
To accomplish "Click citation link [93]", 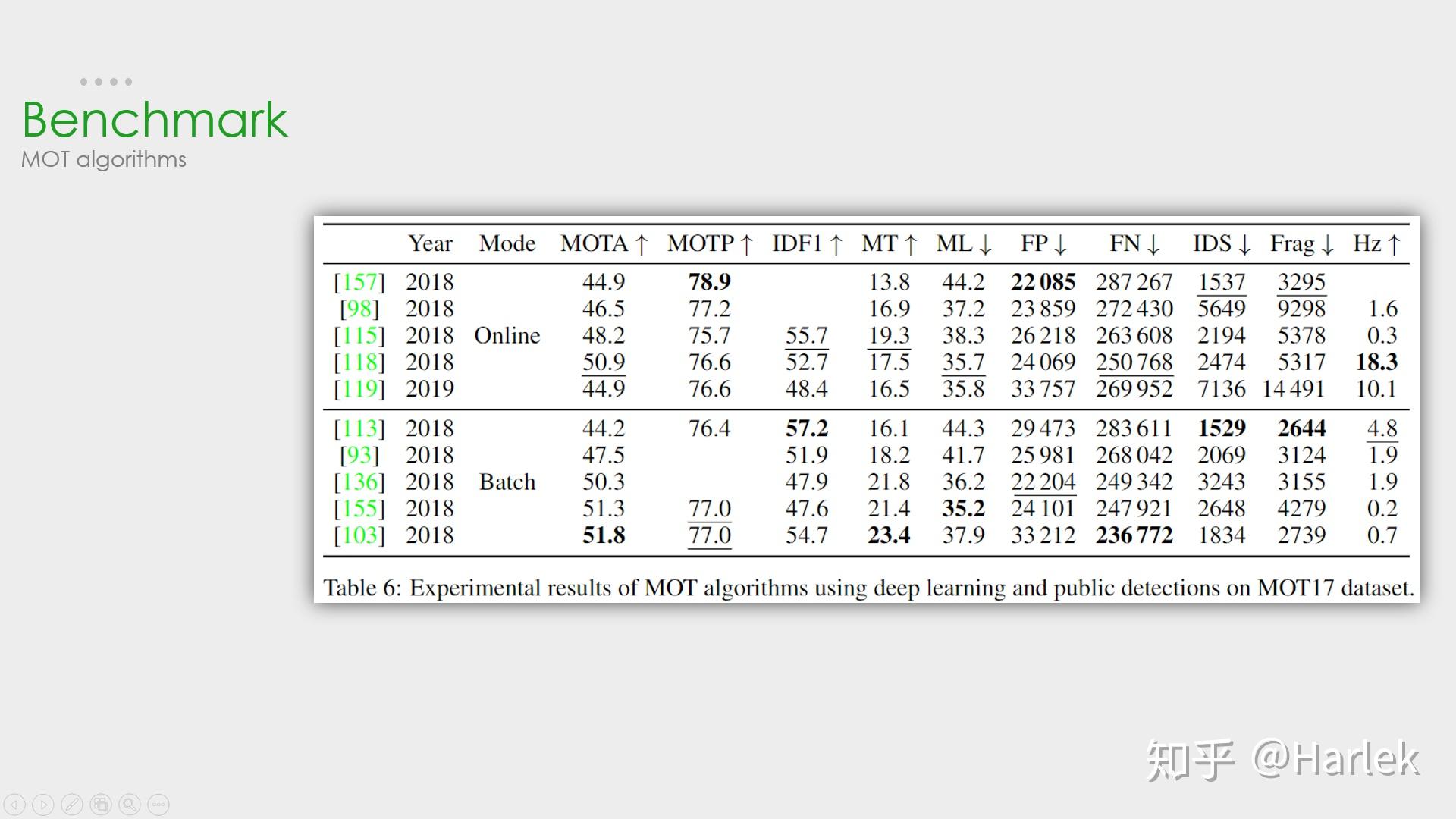I will point(359,455).
